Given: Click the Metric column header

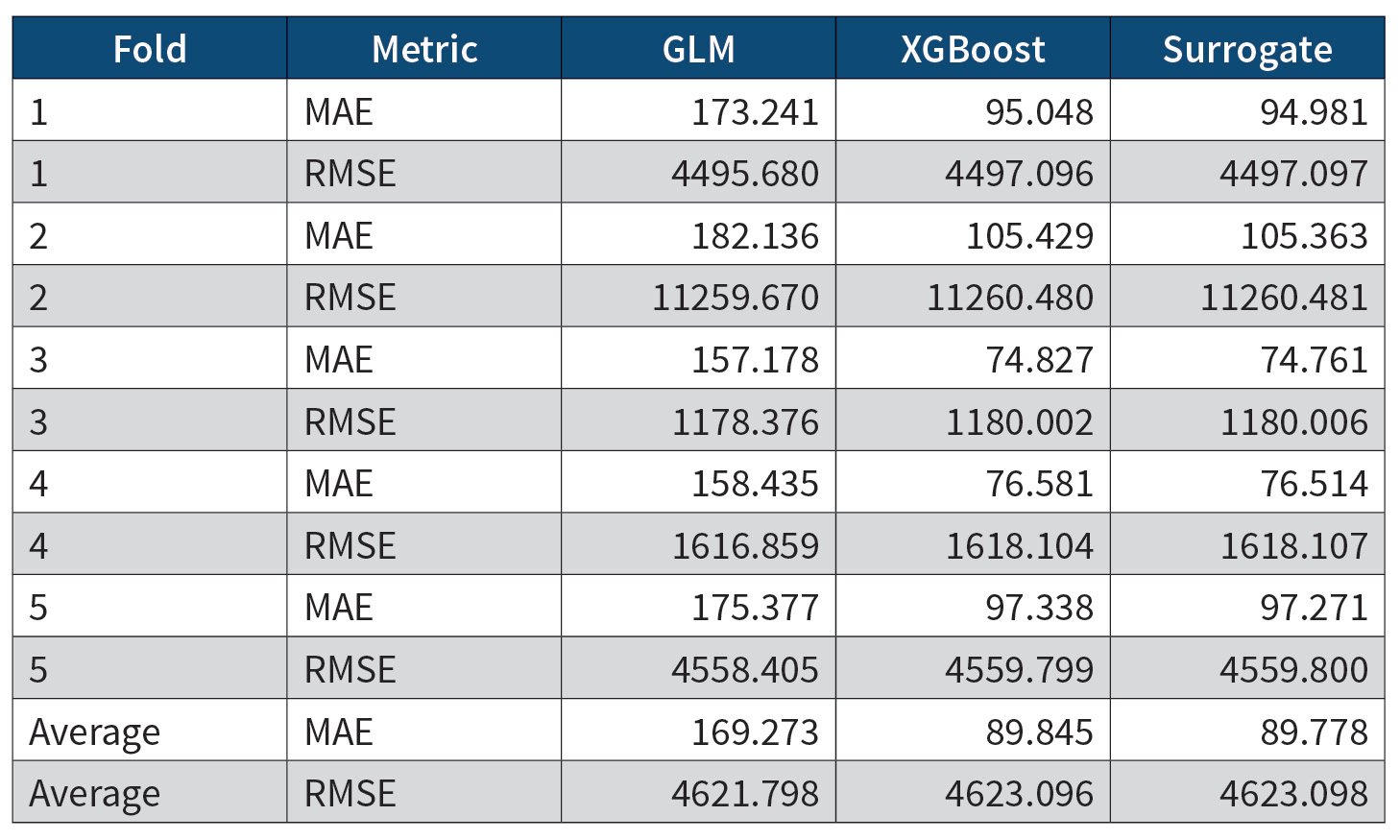Looking at the screenshot, I should [423, 49].
